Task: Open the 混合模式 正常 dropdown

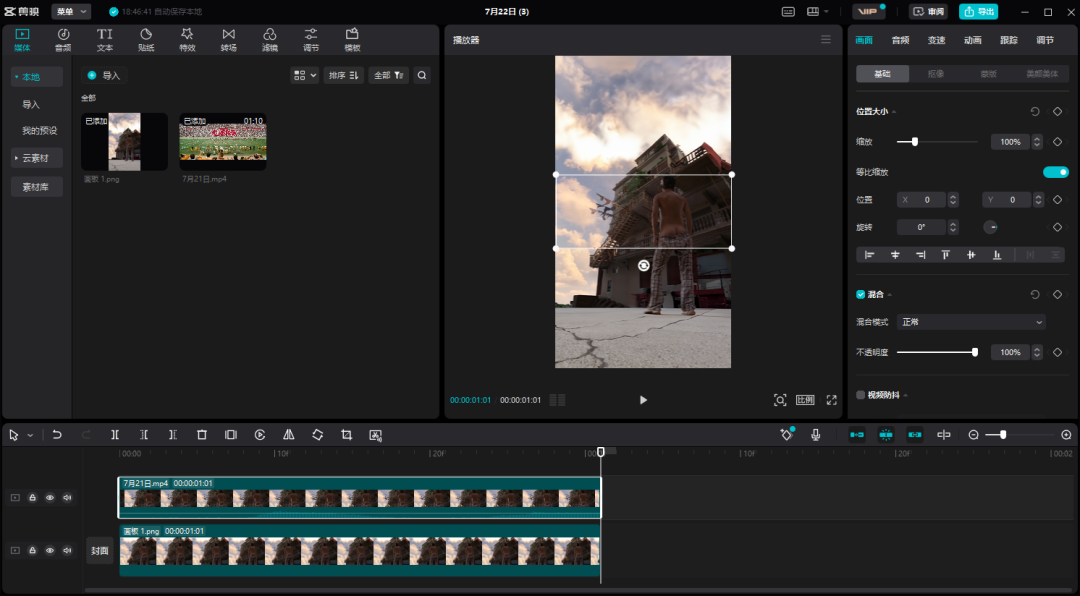Action: pos(971,322)
